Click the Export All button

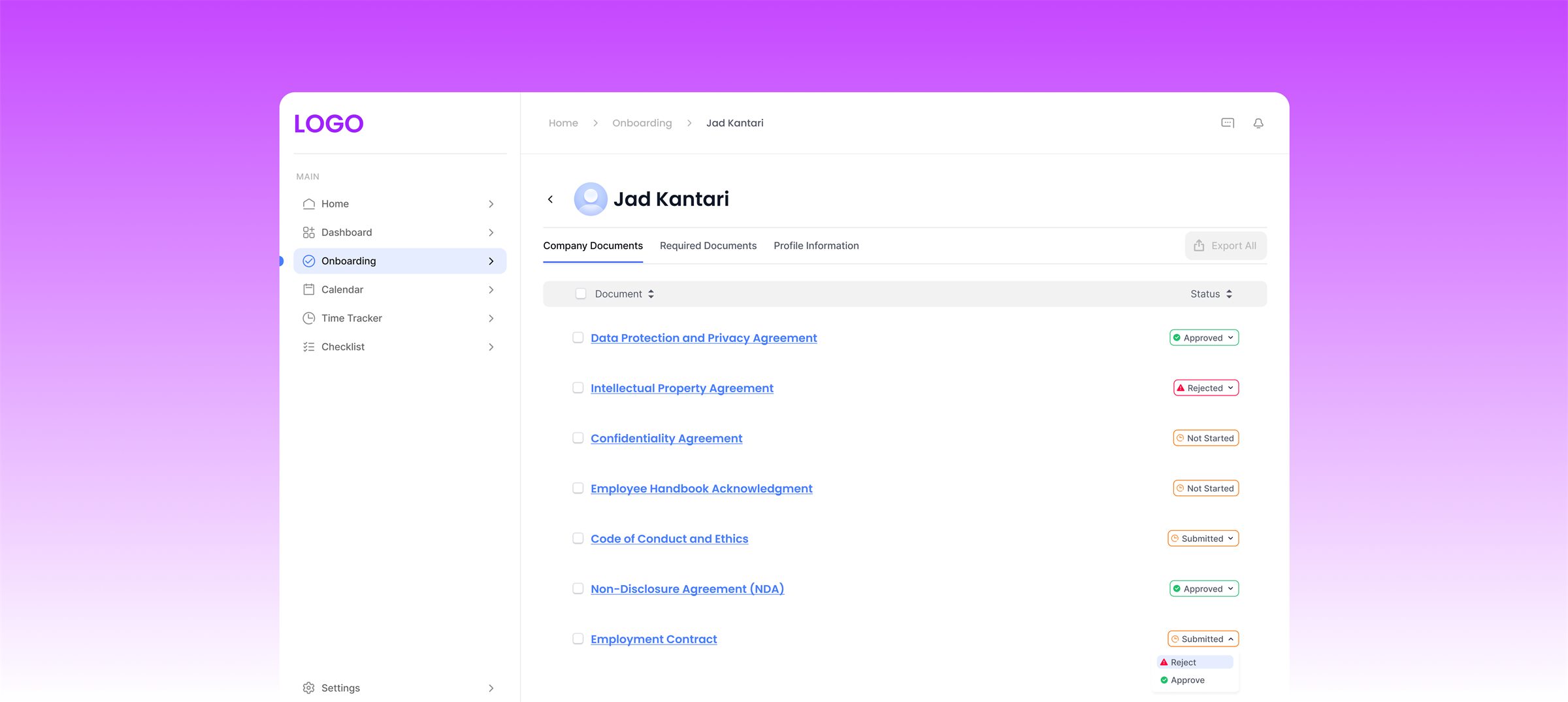click(x=1226, y=246)
